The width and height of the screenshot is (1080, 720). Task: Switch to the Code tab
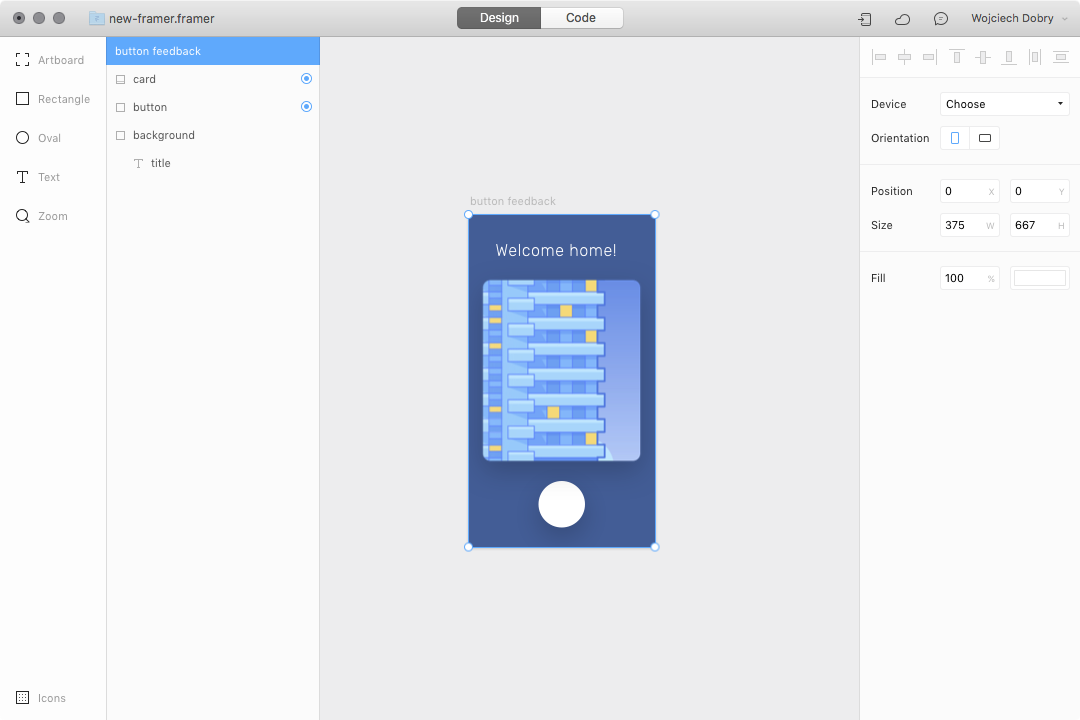click(x=581, y=17)
